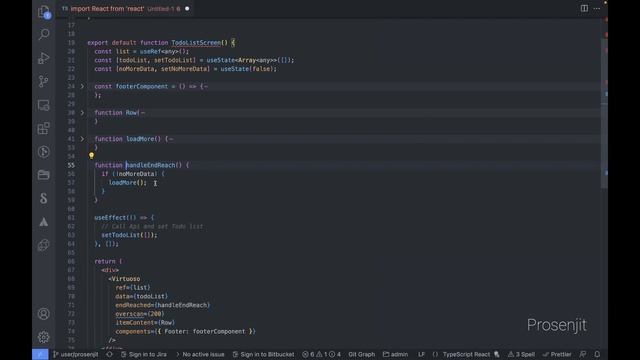Click Sign in to Bitbucket
Image resolution: width=640 pixels, height=360 pixels.
click(x=264, y=354)
